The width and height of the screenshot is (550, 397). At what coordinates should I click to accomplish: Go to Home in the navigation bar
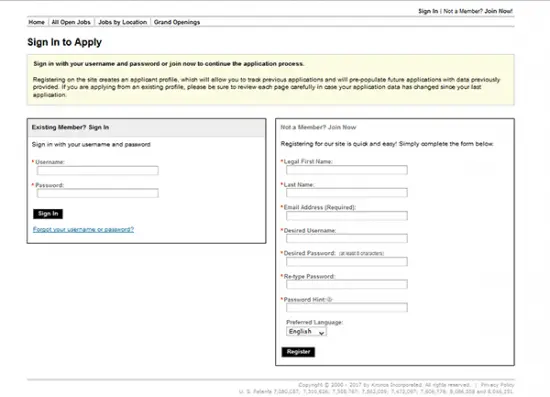36,22
